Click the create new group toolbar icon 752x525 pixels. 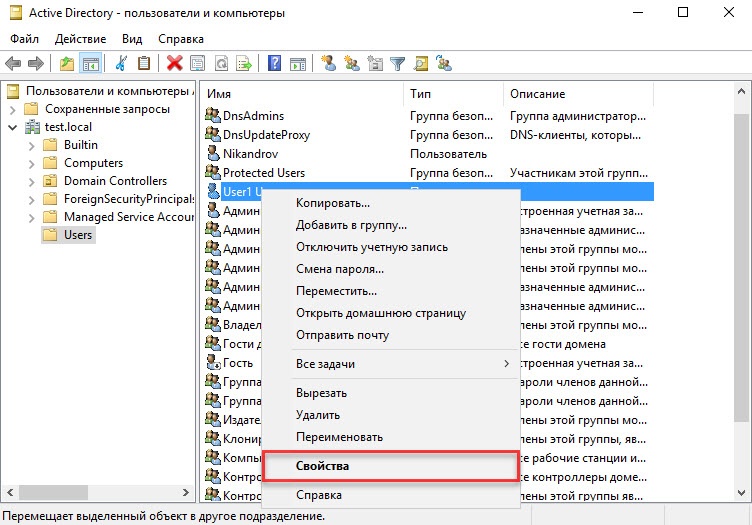(352, 63)
